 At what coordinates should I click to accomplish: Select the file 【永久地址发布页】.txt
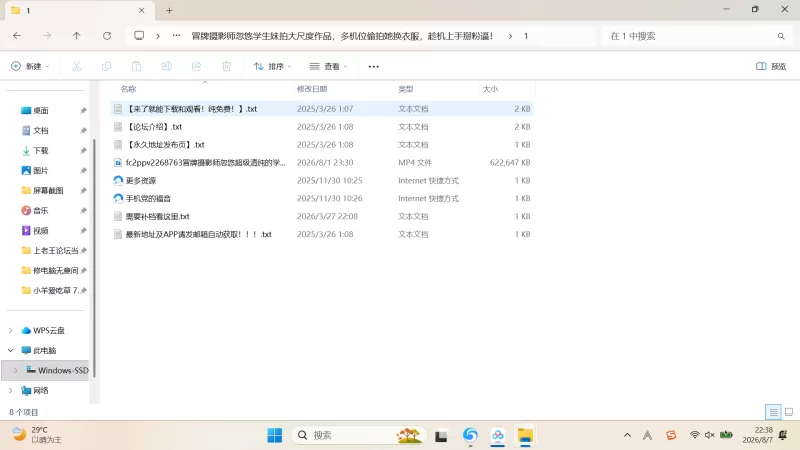[x=321, y=145]
